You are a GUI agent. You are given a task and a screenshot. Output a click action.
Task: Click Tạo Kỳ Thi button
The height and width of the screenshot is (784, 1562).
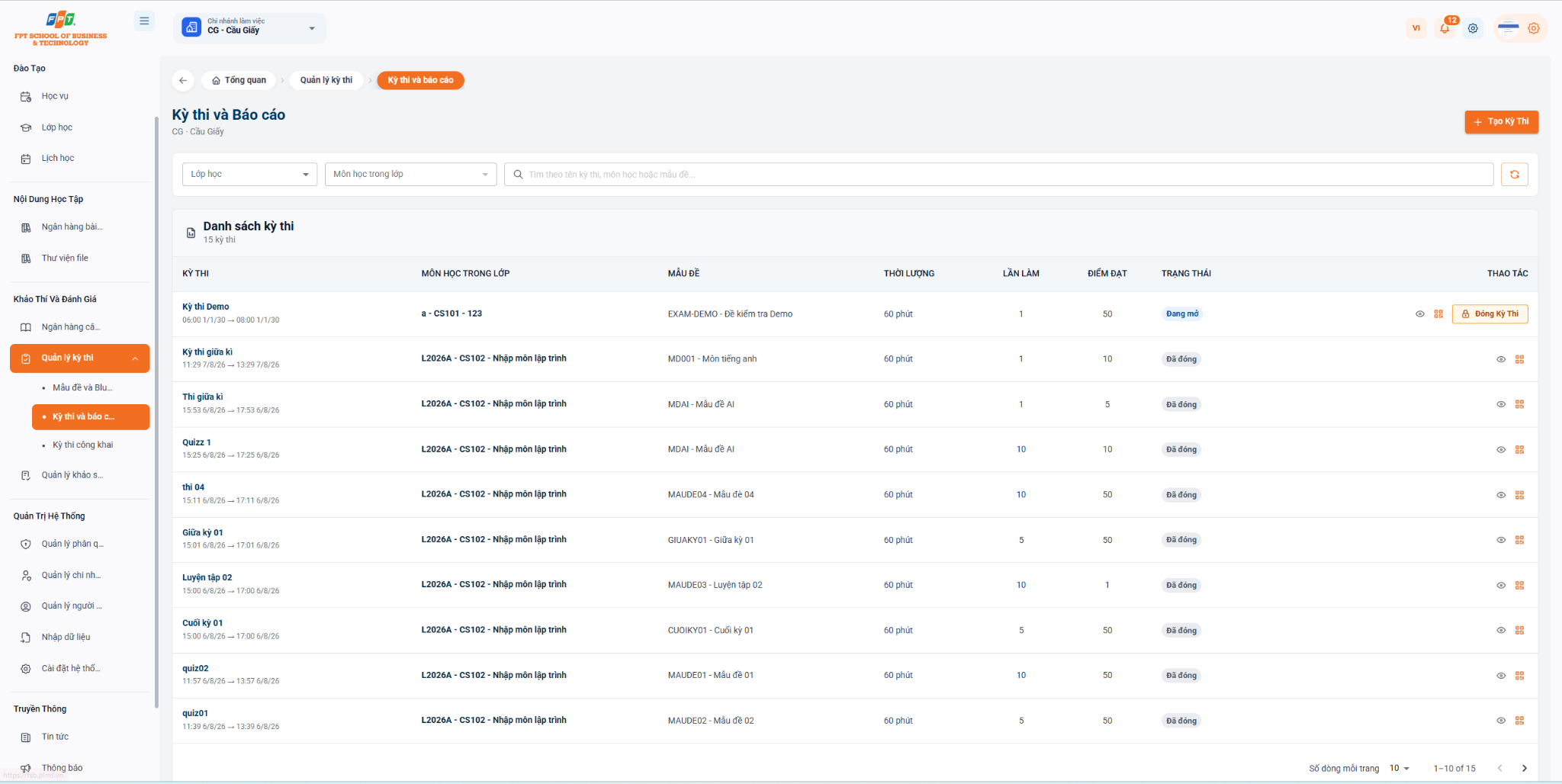click(x=1501, y=122)
